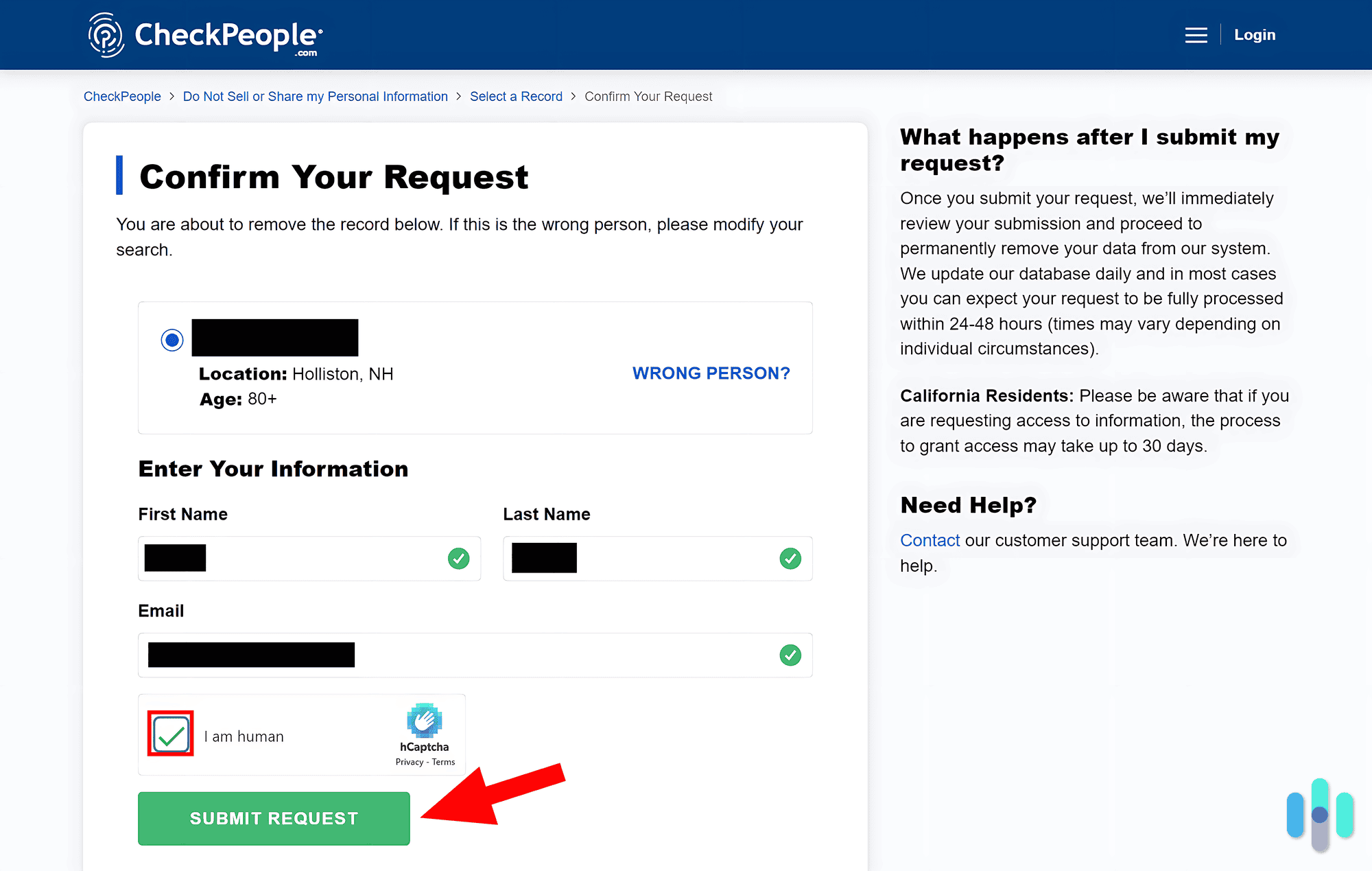Click the Login option in the header

pyautogui.click(x=1254, y=34)
